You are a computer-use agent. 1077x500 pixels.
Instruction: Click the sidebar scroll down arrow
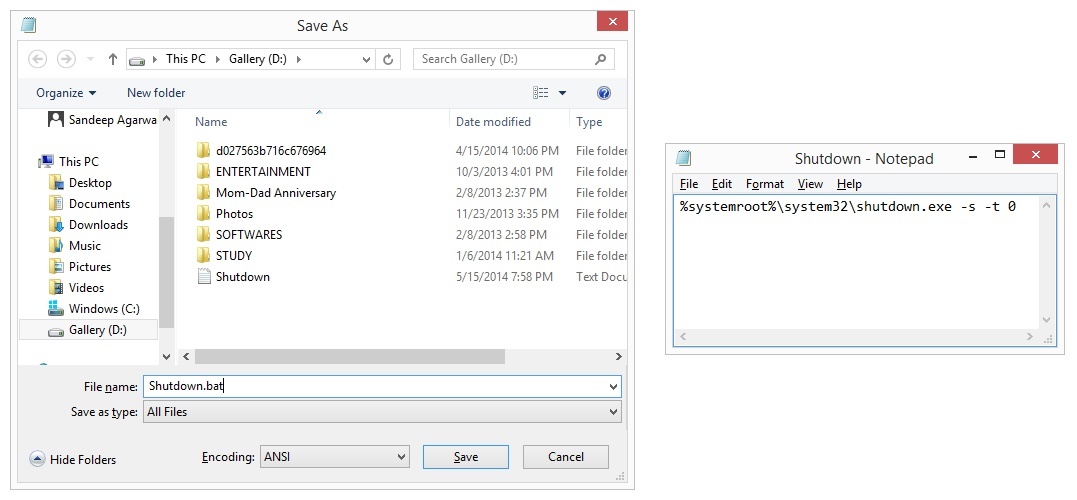click(x=166, y=357)
